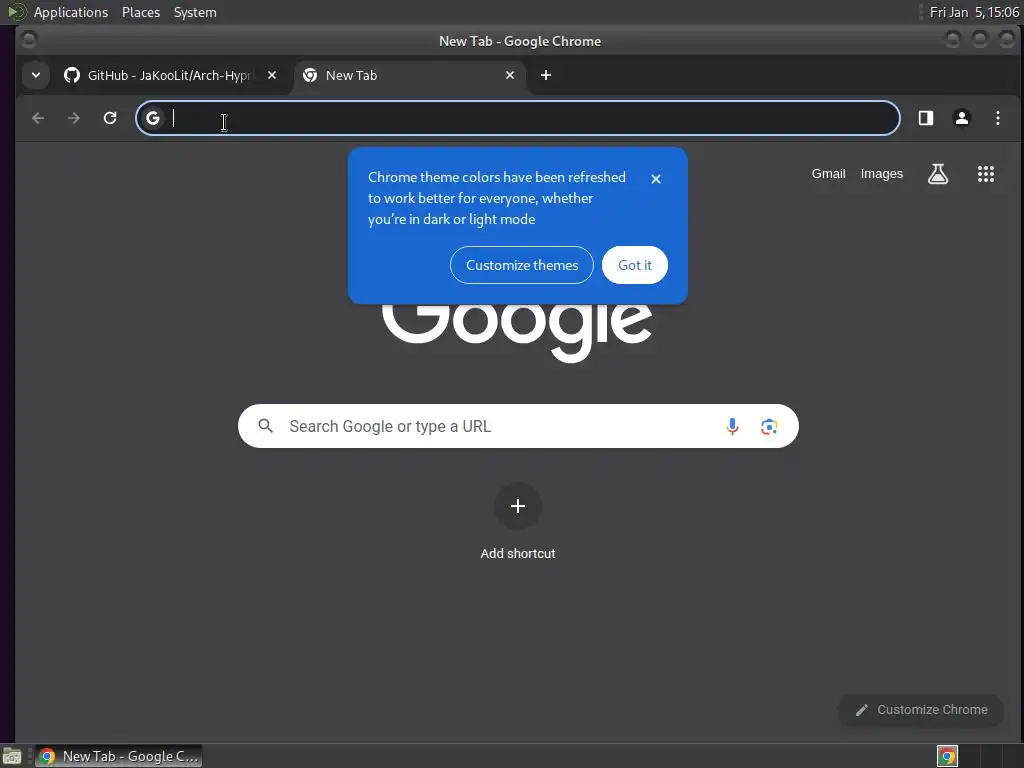This screenshot has width=1024, height=768.
Task: Click the Google icon in address bar
Action: (x=153, y=118)
